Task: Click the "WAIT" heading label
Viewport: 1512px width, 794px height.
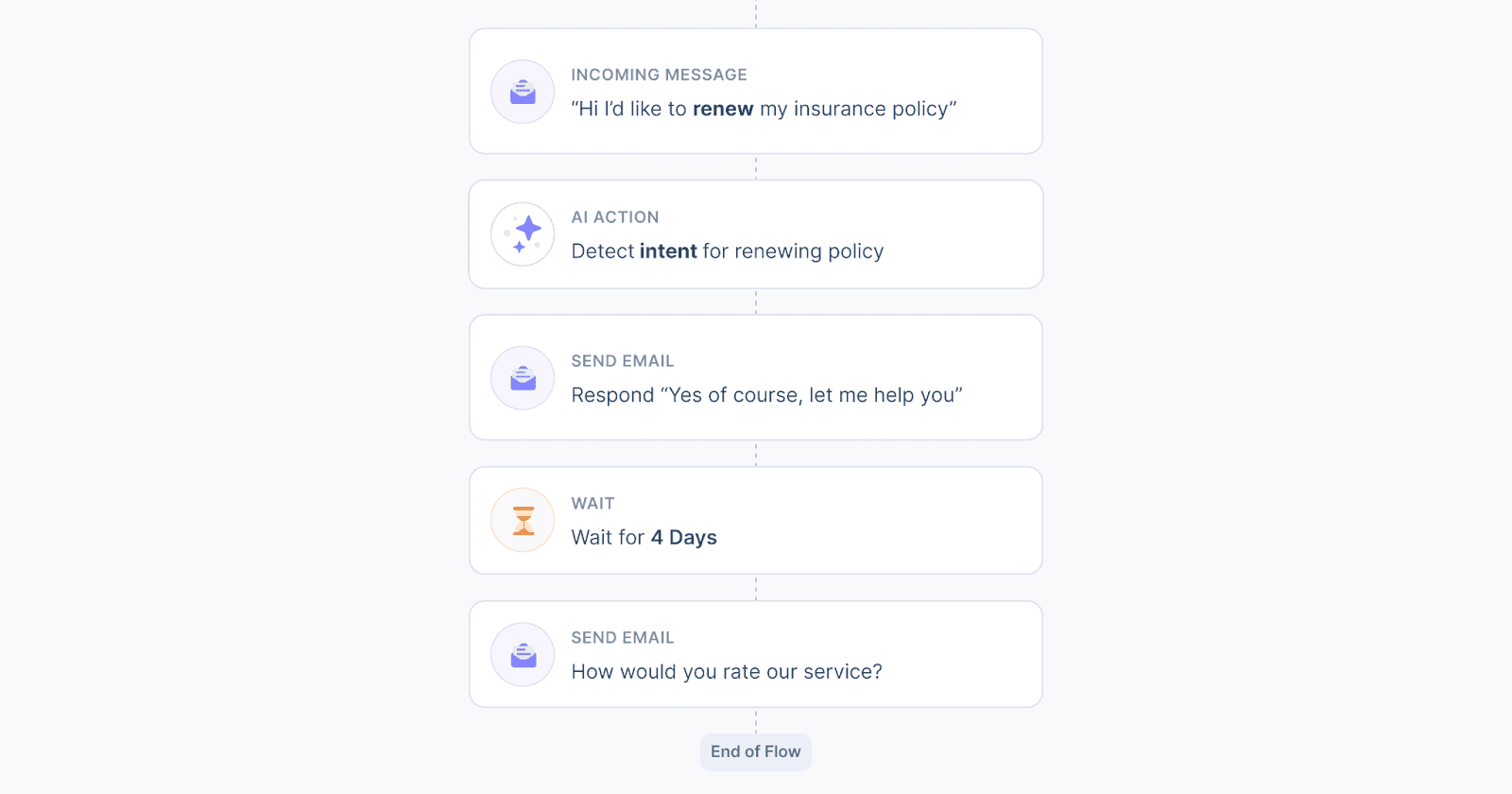Action: coord(593,504)
